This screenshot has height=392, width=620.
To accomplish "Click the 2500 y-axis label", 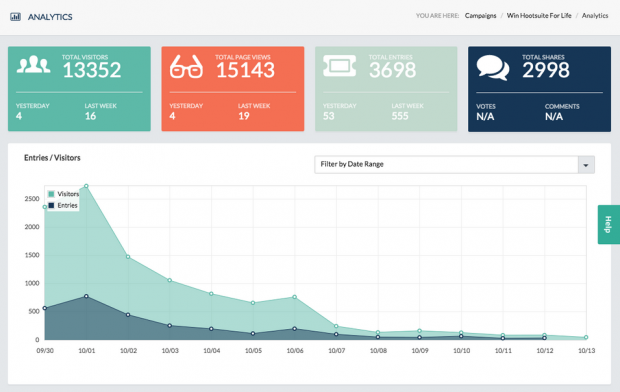I will [x=32, y=199].
